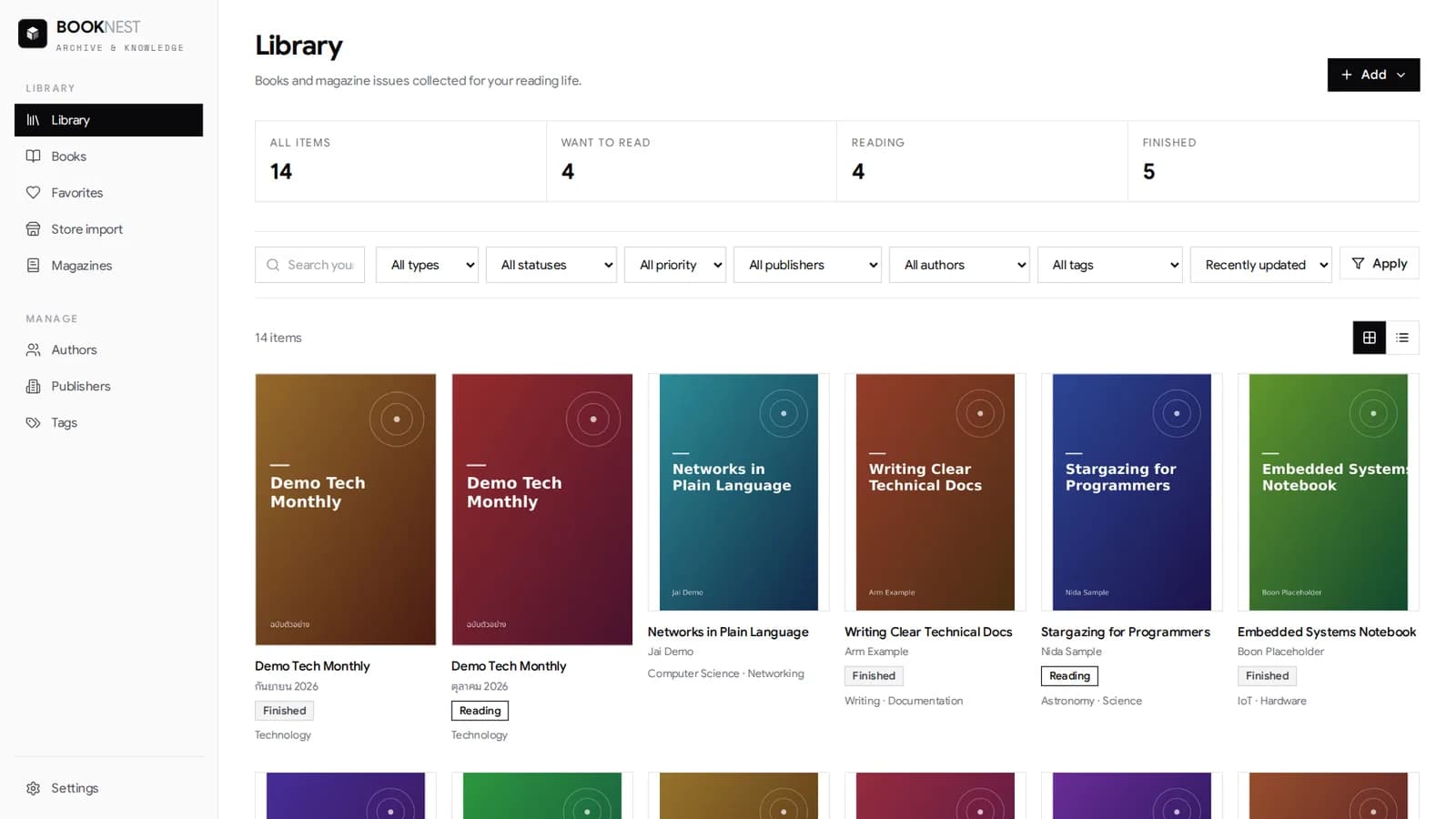Screen dimensions: 1456x819
Task: Open the Stargazing for Programmers cover
Action: click(1132, 492)
